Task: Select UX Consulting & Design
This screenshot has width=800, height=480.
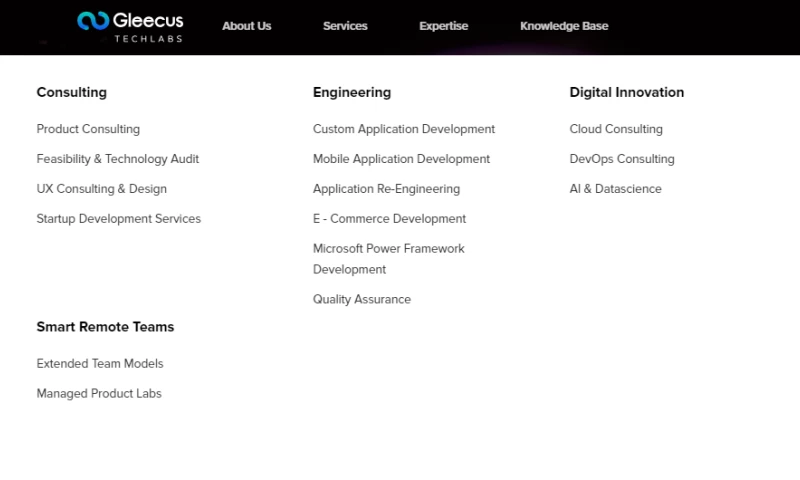Action: click(102, 189)
